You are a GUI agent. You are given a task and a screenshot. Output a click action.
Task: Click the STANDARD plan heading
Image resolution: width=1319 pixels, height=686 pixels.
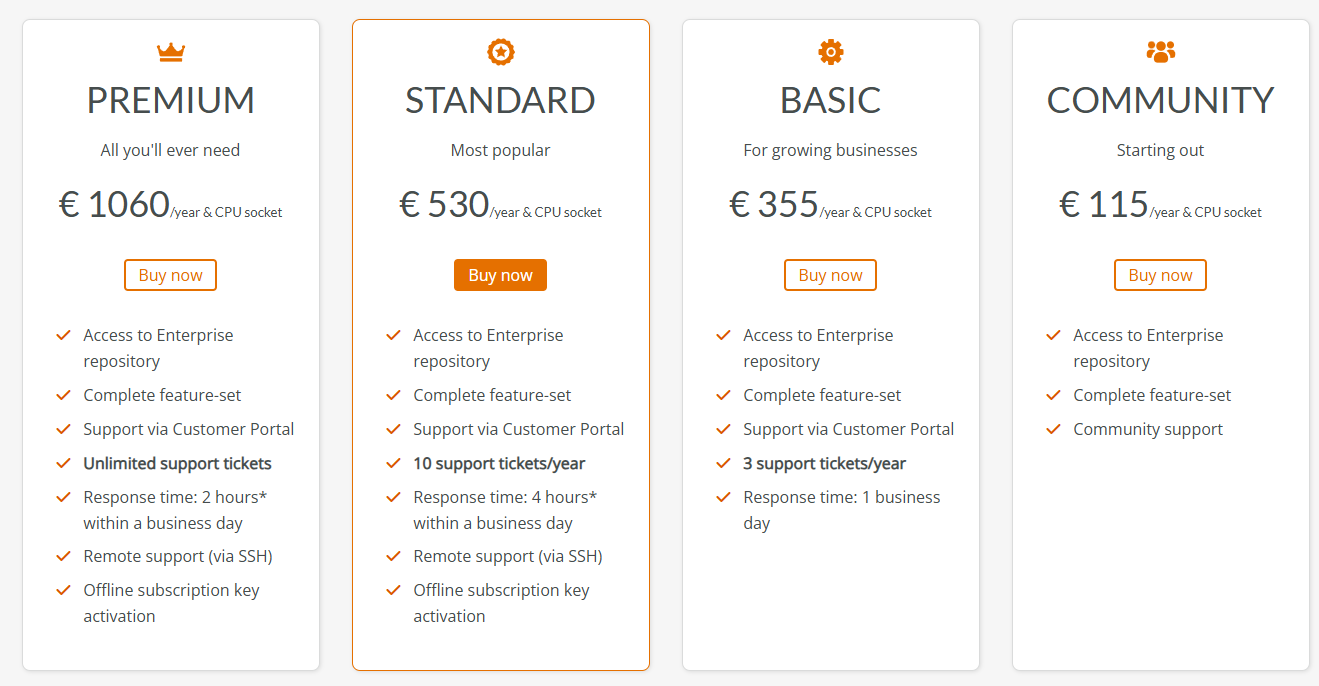pyautogui.click(x=500, y=101)
